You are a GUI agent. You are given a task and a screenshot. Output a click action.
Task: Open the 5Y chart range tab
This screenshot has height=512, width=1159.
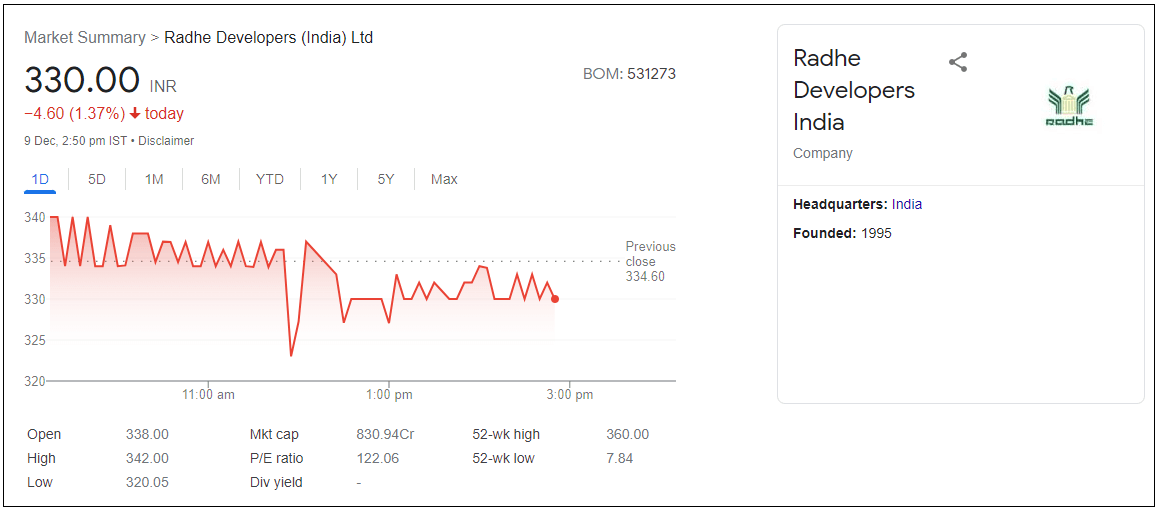click(x=386, y=179)
